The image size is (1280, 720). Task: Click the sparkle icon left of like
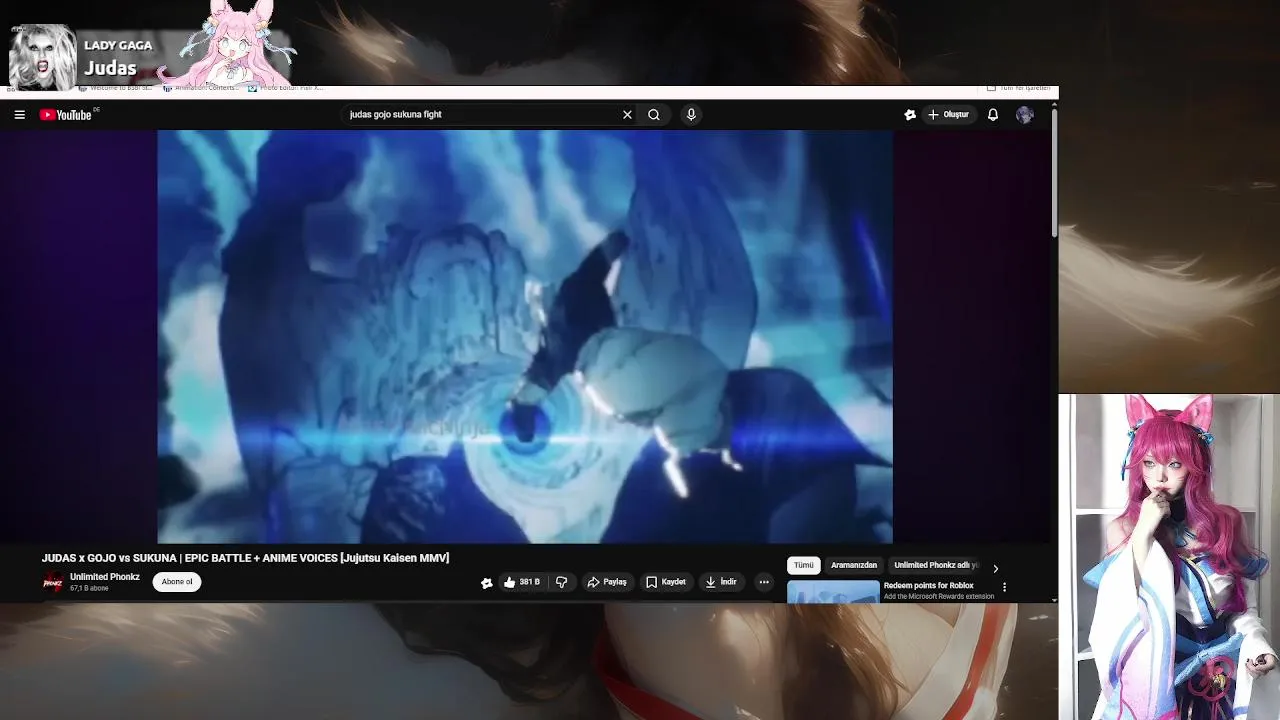pyautogui.click(x=487, y=583)
